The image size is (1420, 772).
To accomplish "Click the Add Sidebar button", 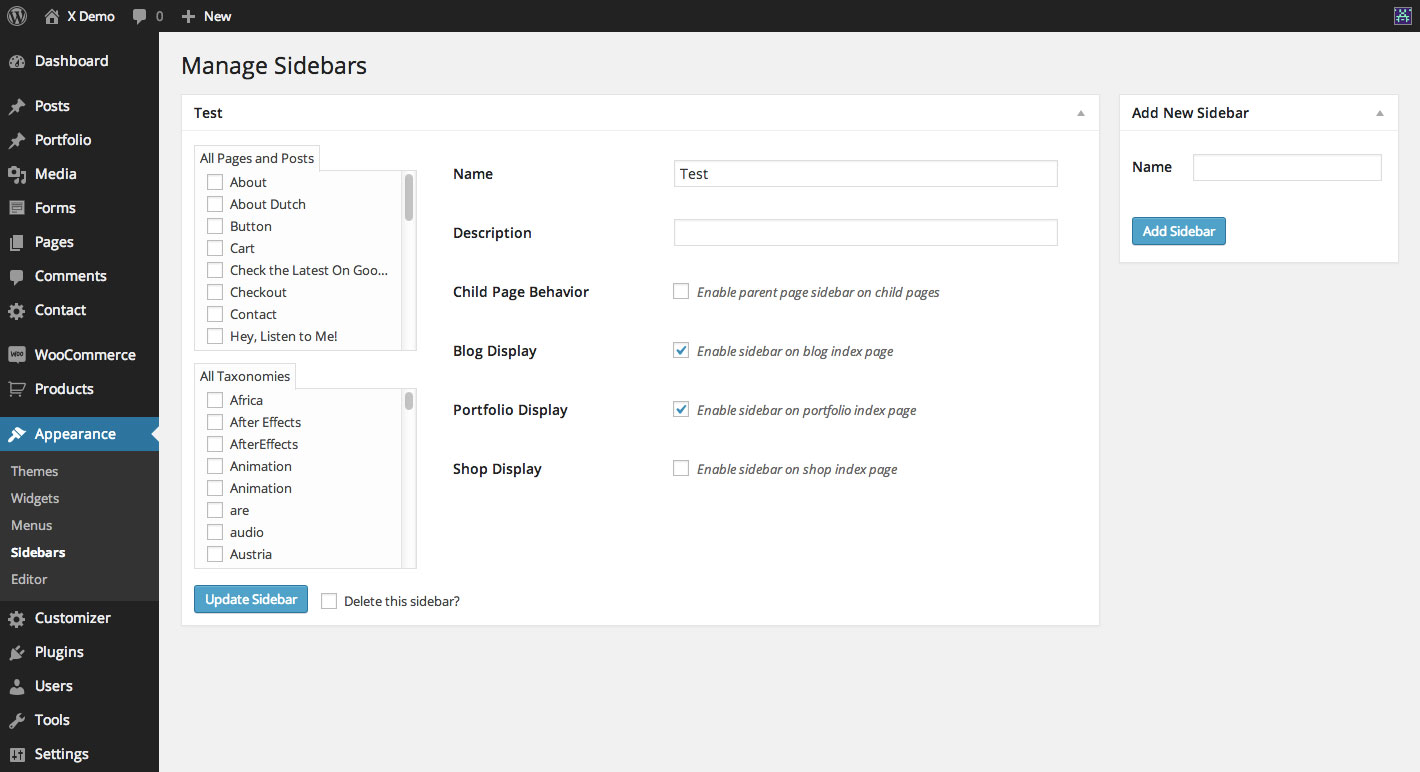I will tap(1178, 231).
